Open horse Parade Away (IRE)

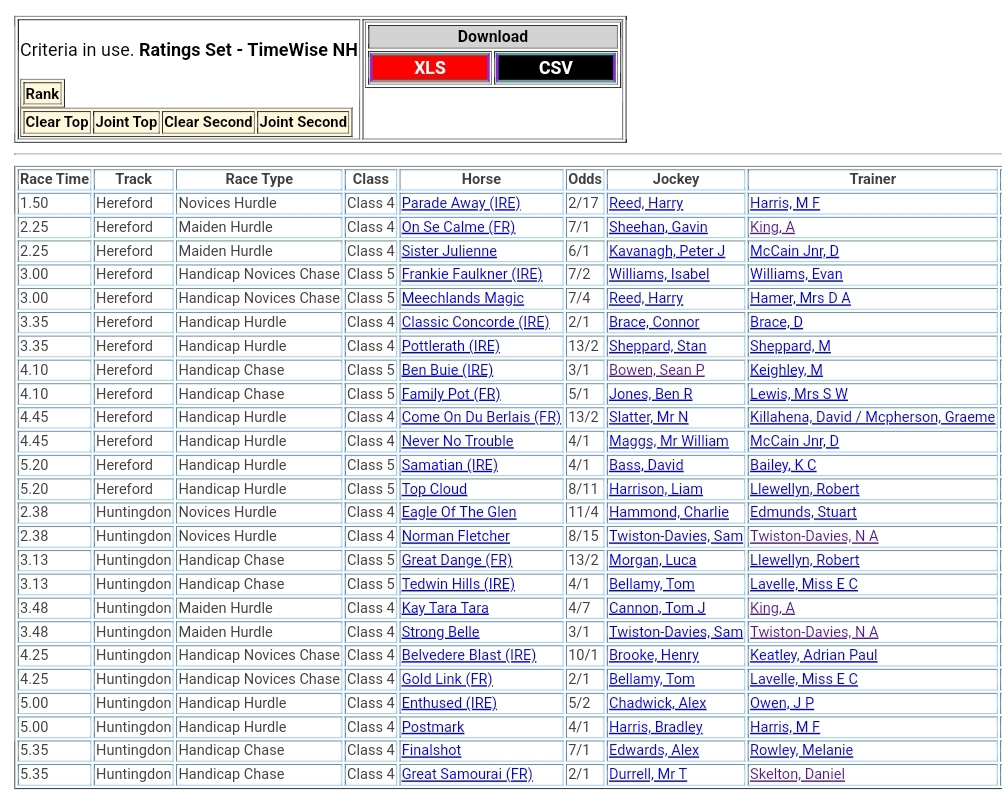point(460,203)
